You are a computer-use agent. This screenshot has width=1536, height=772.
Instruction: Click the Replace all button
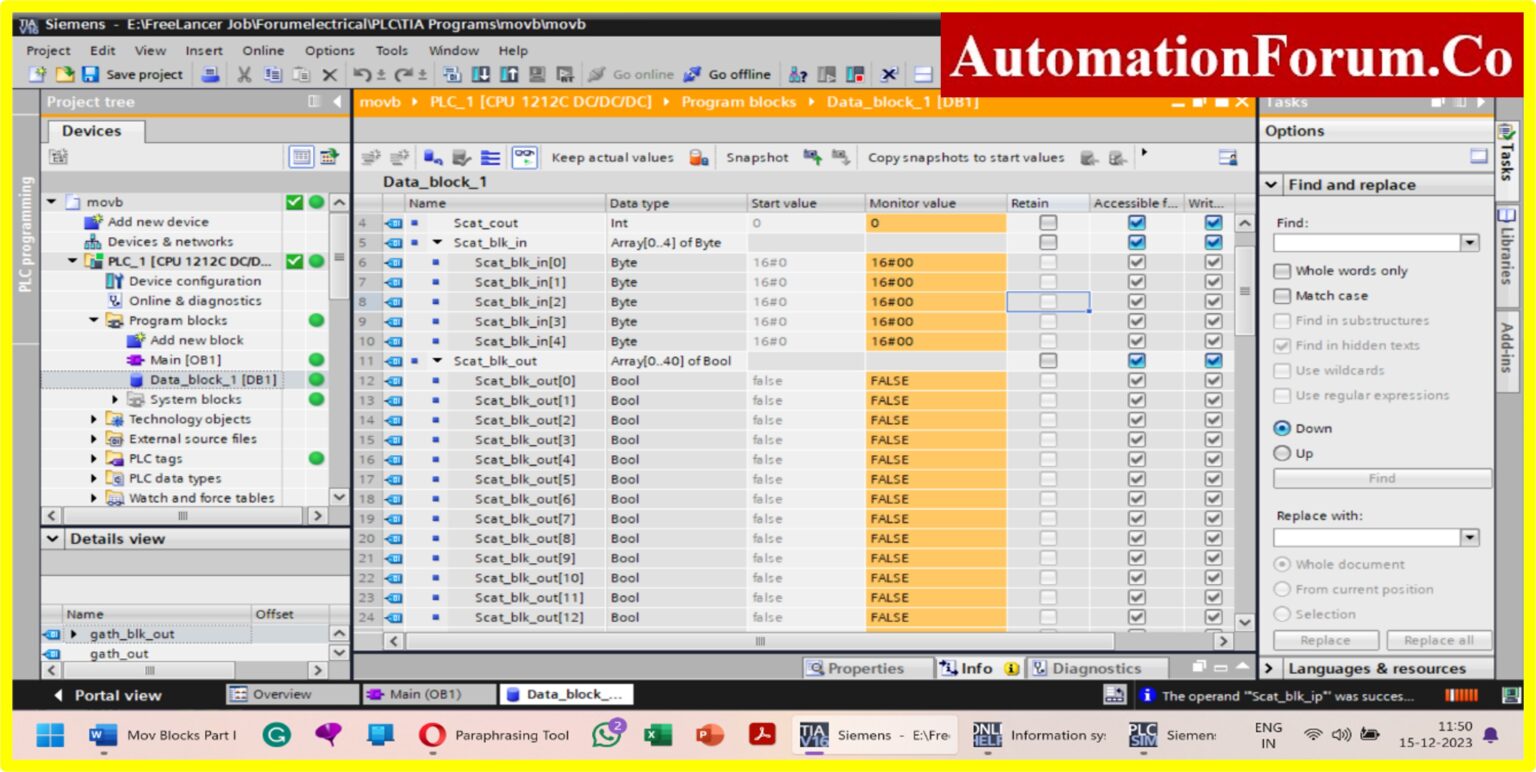click(1440, 640)
